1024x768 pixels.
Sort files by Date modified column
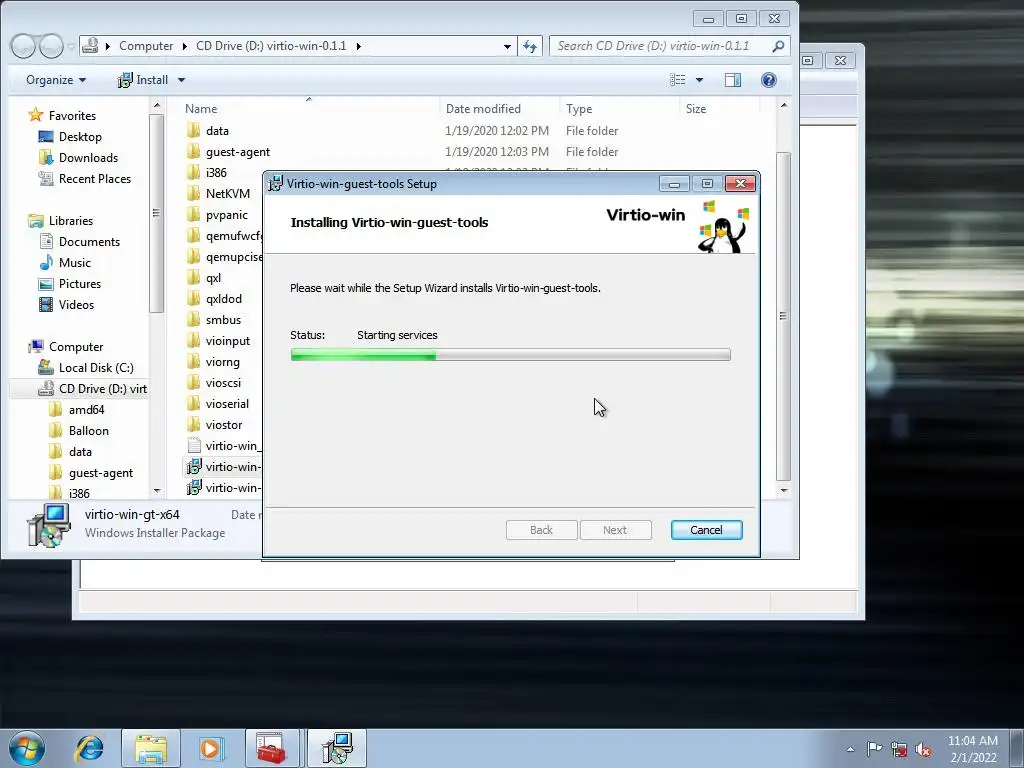(483, 108)
